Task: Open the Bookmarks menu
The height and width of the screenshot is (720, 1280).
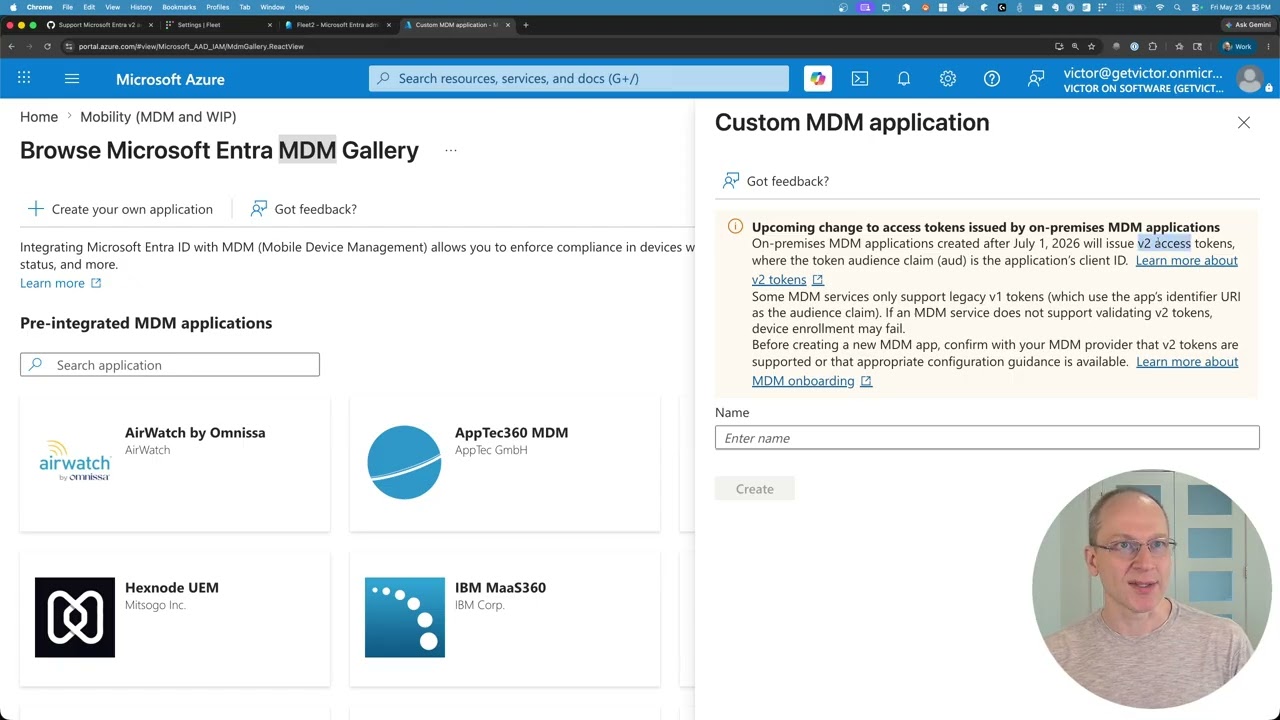Action: pyautogui.click(x=179, y=7)
